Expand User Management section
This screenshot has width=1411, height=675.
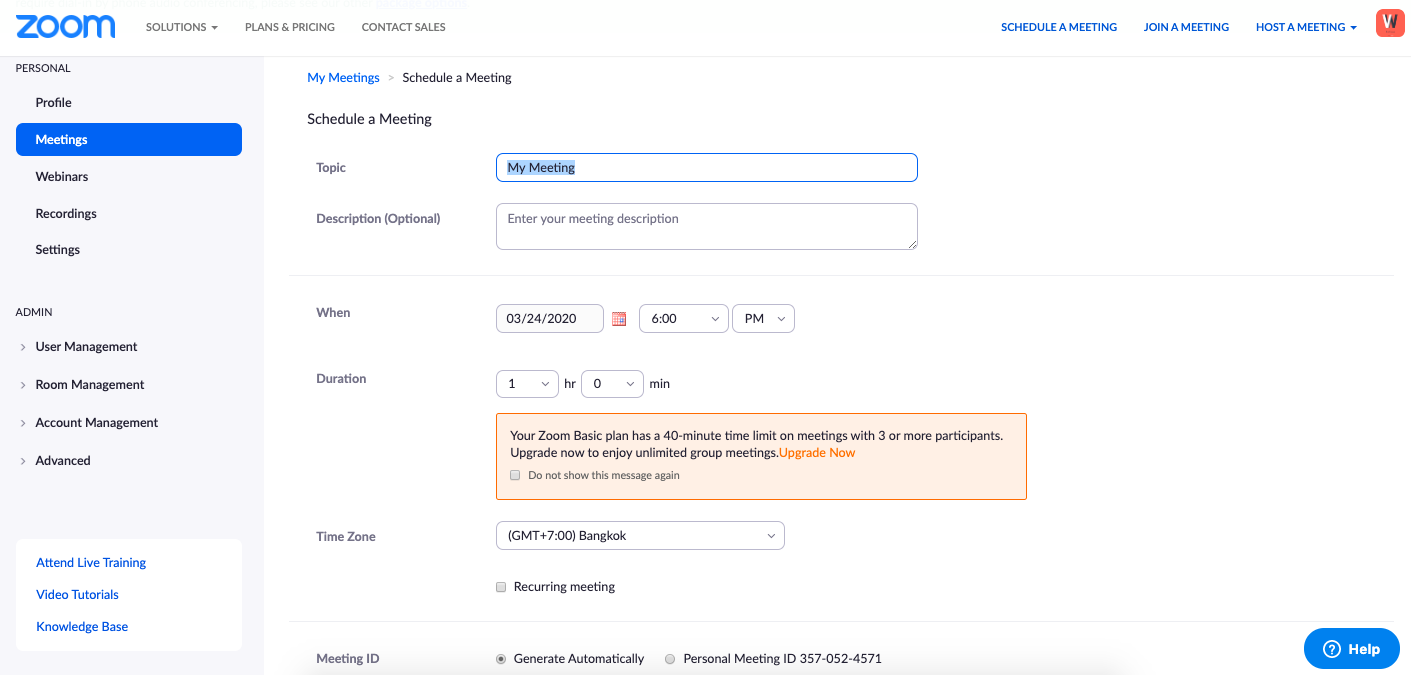coord(86,347)
